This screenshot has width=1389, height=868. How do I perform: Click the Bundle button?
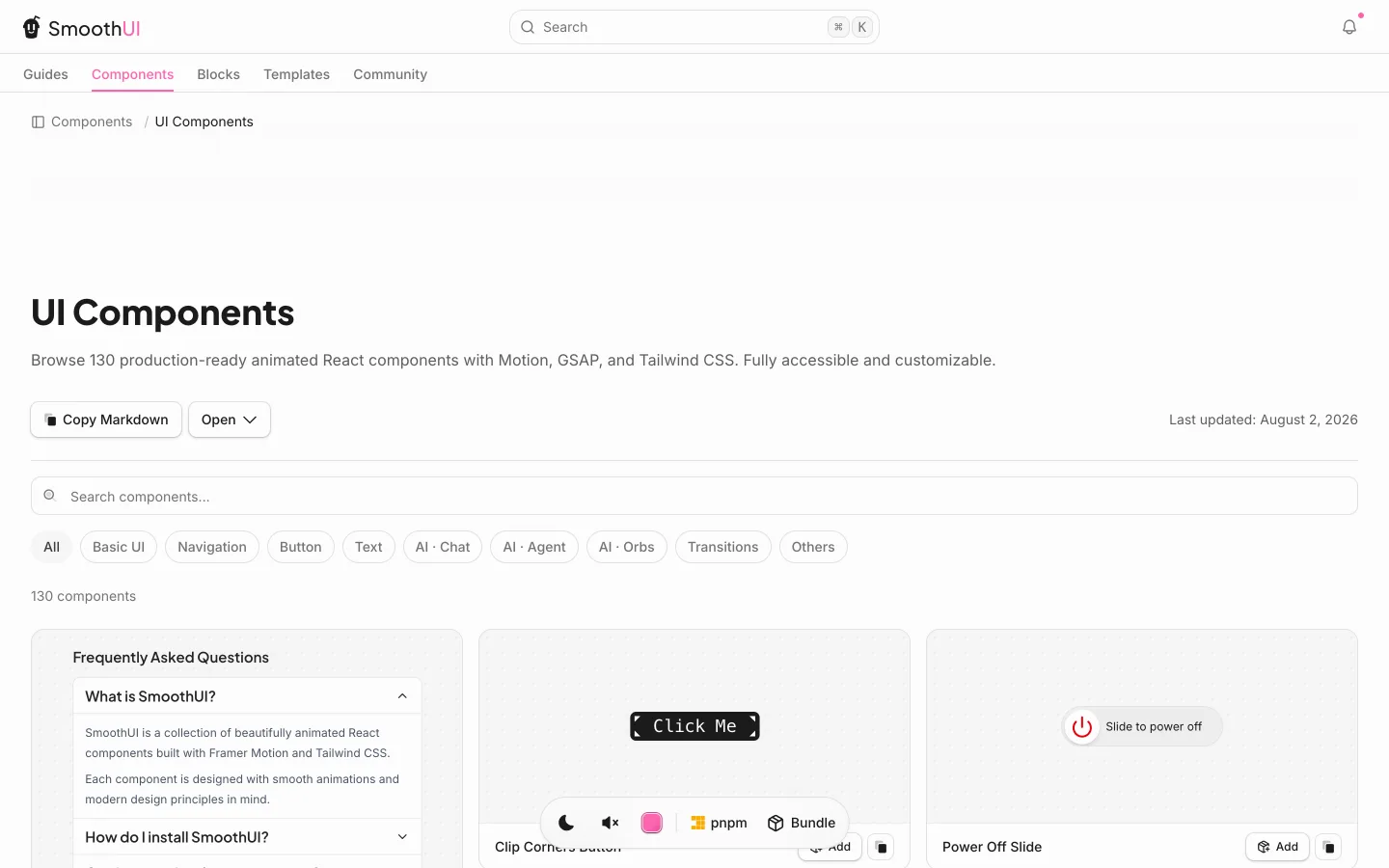[x=802, y=823]
